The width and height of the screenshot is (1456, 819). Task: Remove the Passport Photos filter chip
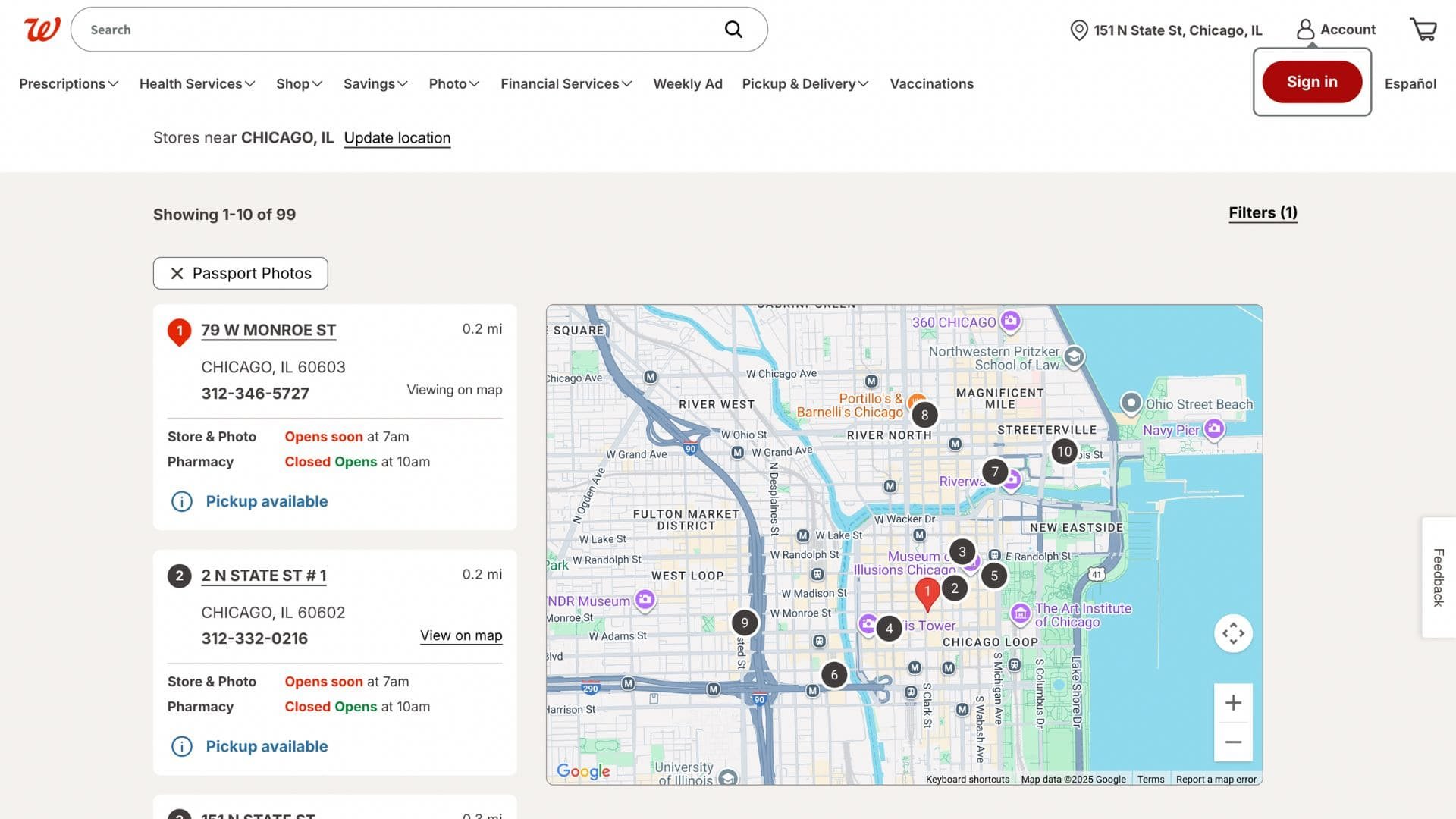177,274
